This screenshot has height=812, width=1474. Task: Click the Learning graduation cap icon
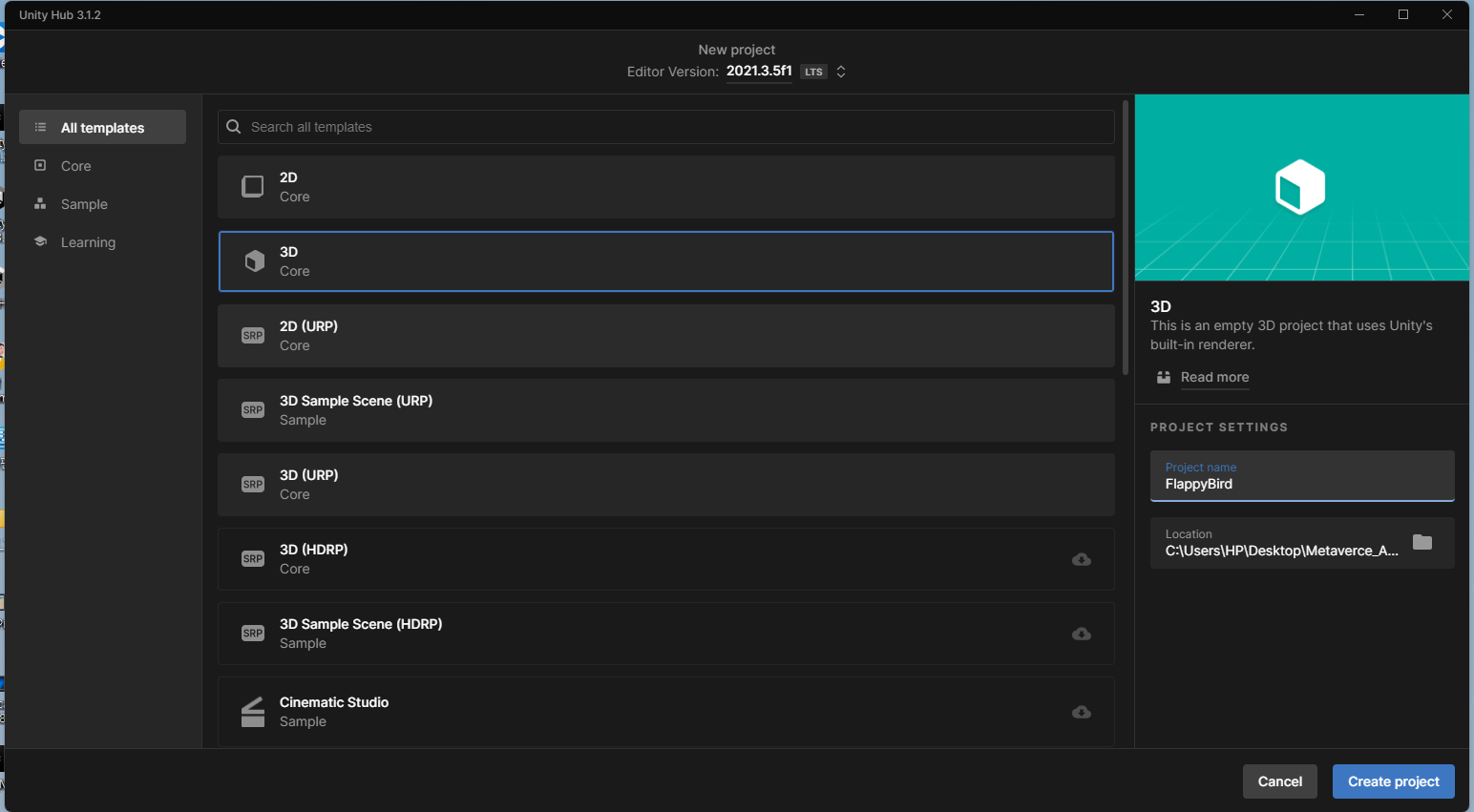[40, 241]
